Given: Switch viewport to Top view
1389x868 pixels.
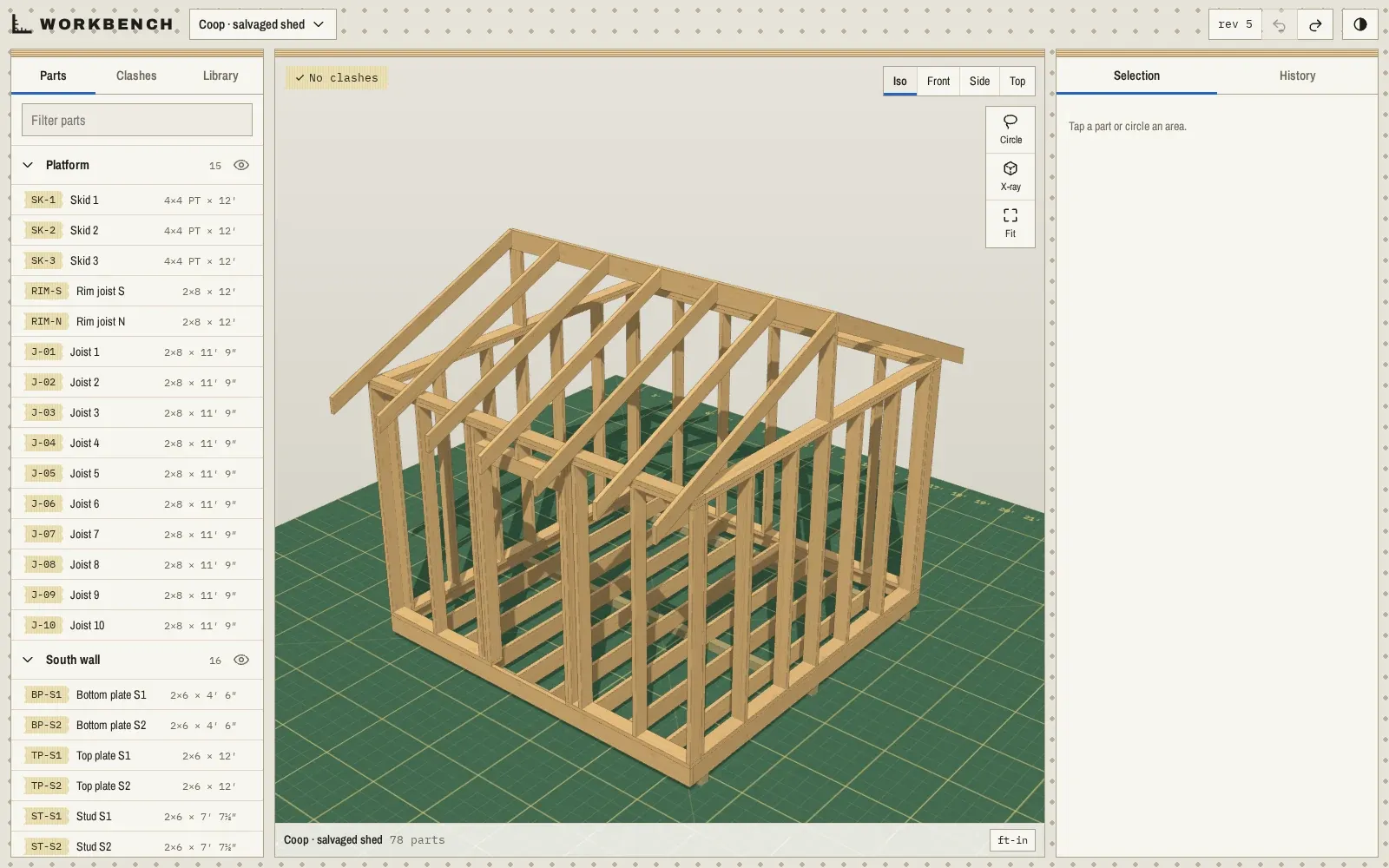Looking at the screenshot, I should [x=1017, y=81].
